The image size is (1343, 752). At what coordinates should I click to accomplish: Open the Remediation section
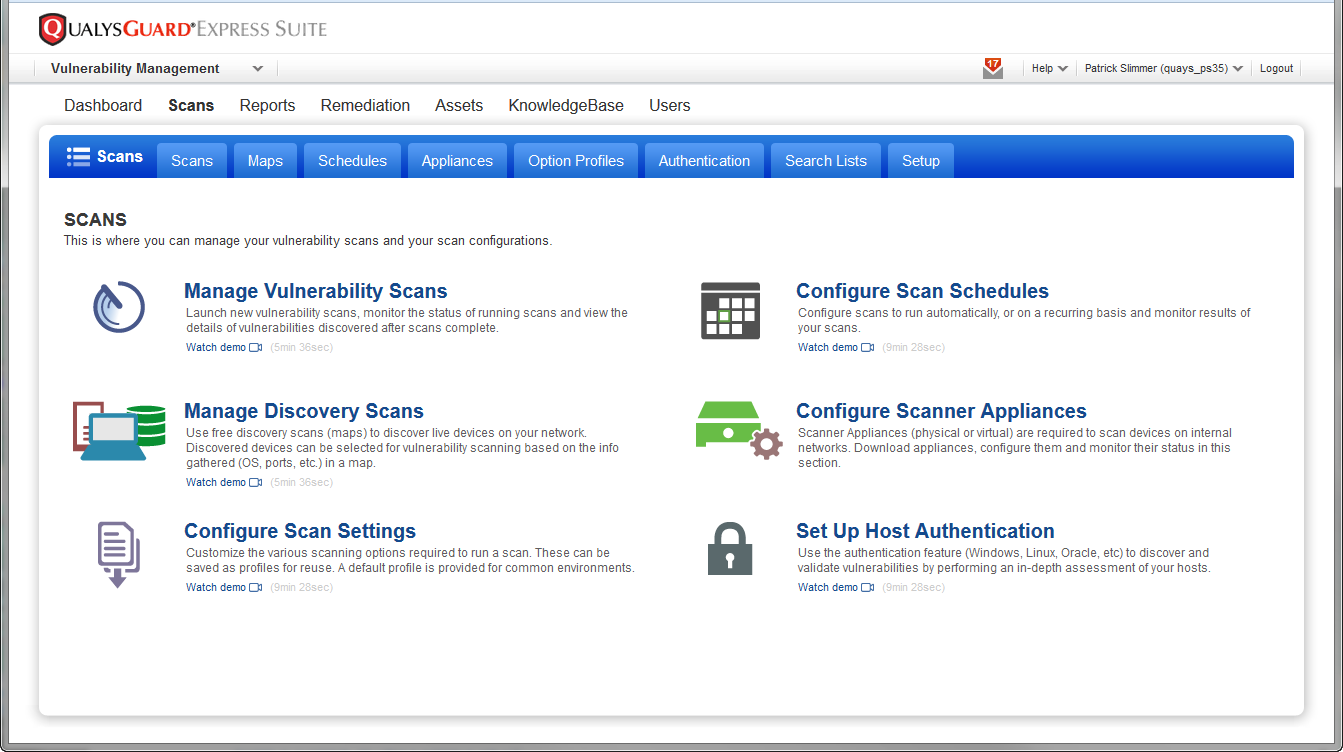coord(365,106)
